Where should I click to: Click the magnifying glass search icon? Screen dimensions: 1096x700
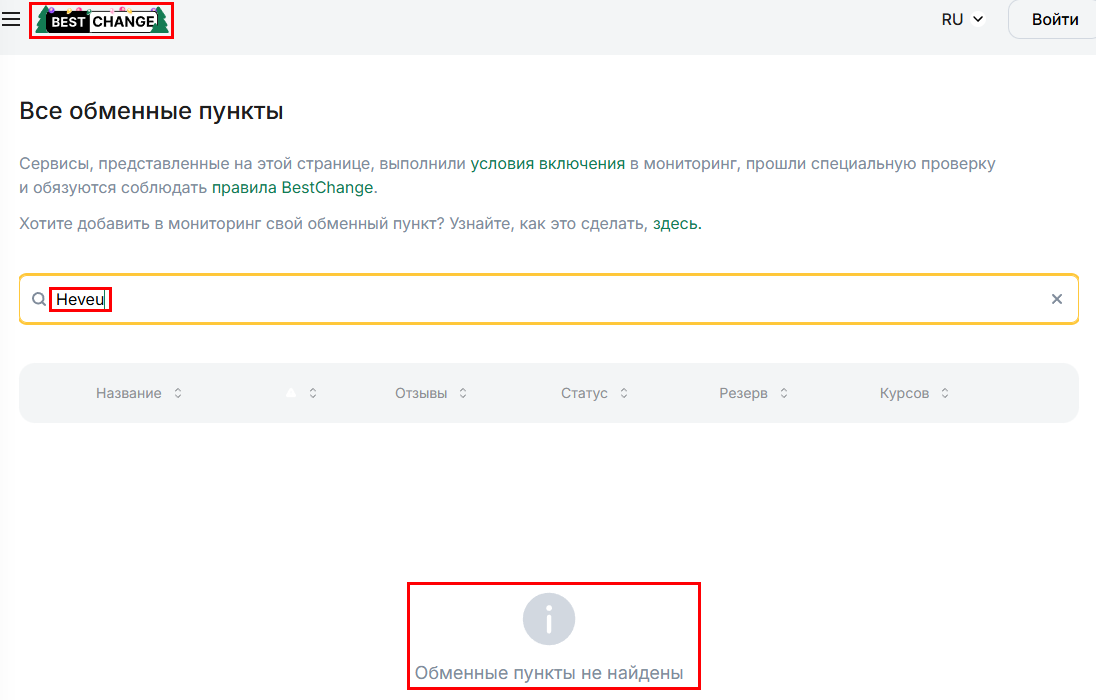[x=41, y=299]
